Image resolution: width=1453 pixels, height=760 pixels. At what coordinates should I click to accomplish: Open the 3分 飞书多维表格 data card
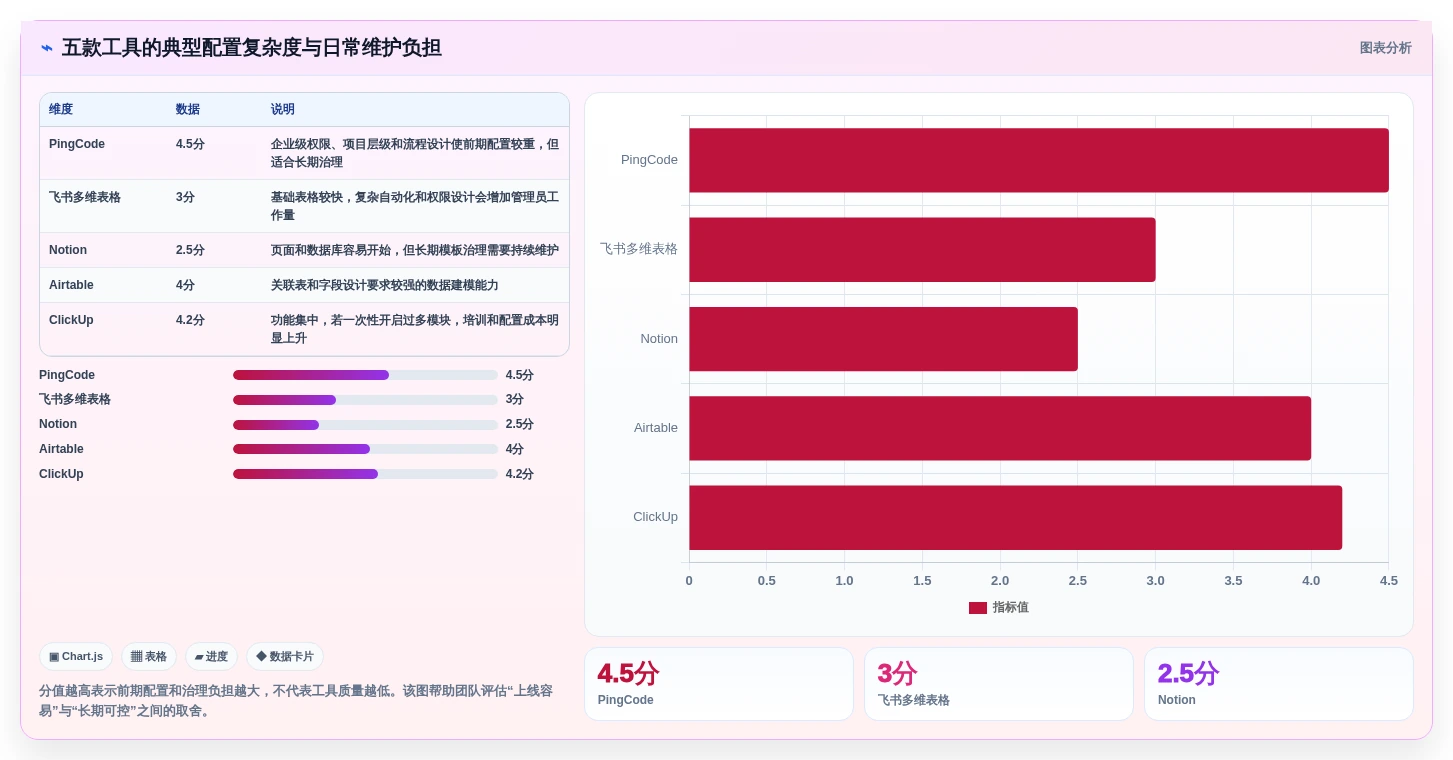[999, 684]
